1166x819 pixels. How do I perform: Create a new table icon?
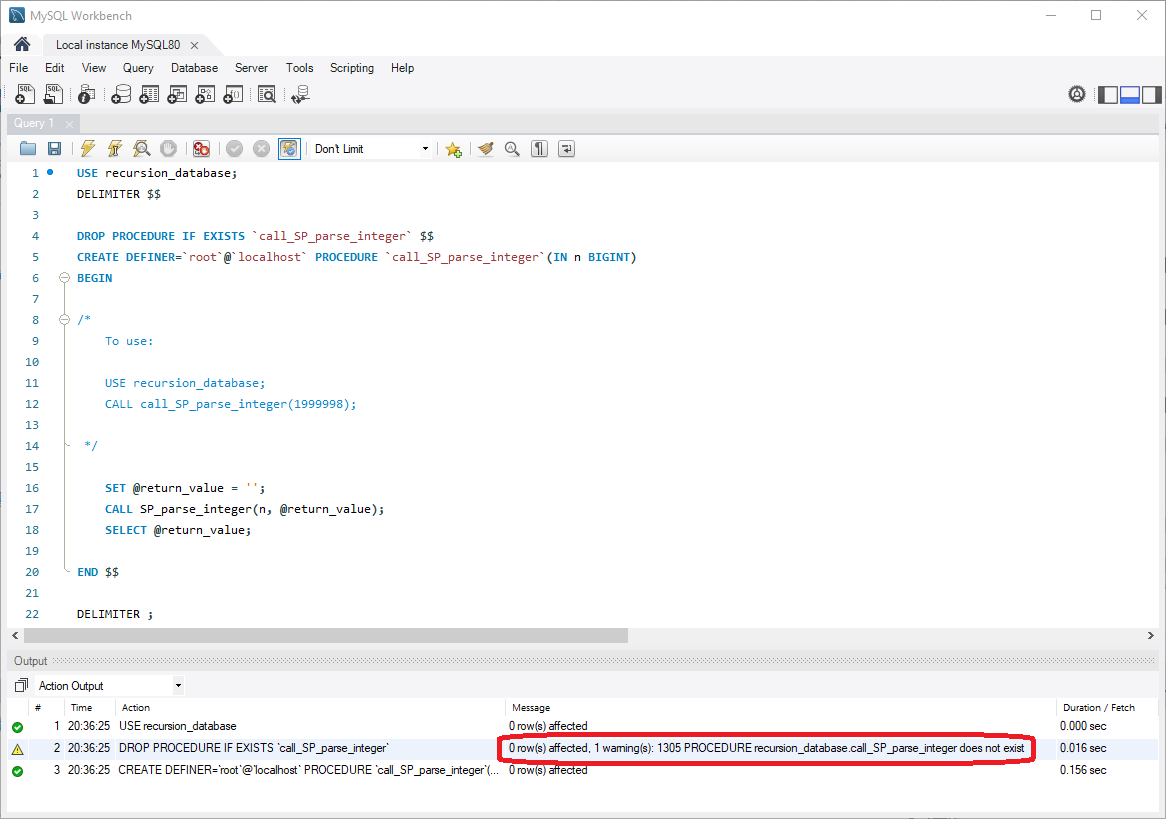pyautogui.click(x=149, y=94)
